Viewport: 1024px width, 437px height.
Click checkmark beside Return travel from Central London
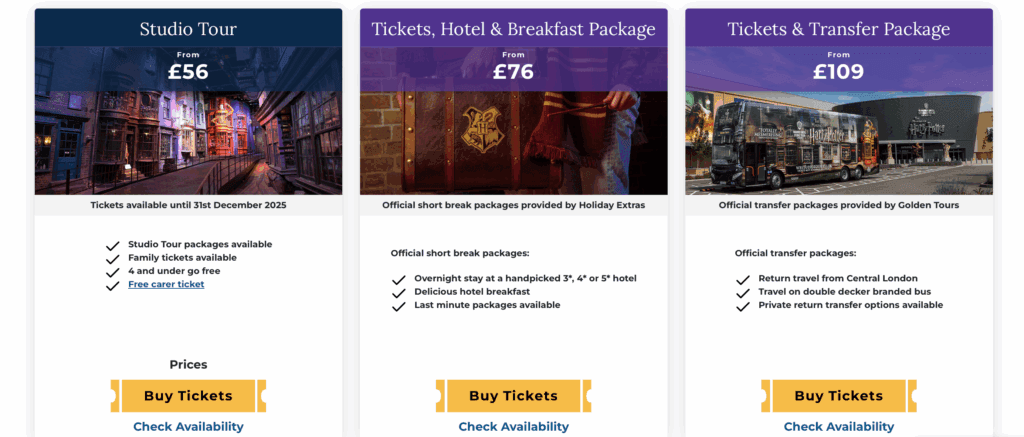point(742,279)
